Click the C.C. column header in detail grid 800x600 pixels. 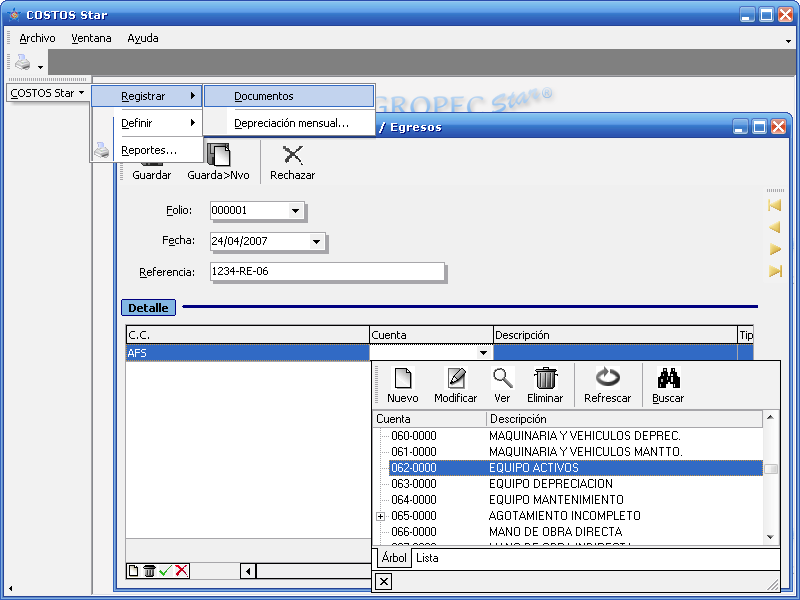click(247, 335)
